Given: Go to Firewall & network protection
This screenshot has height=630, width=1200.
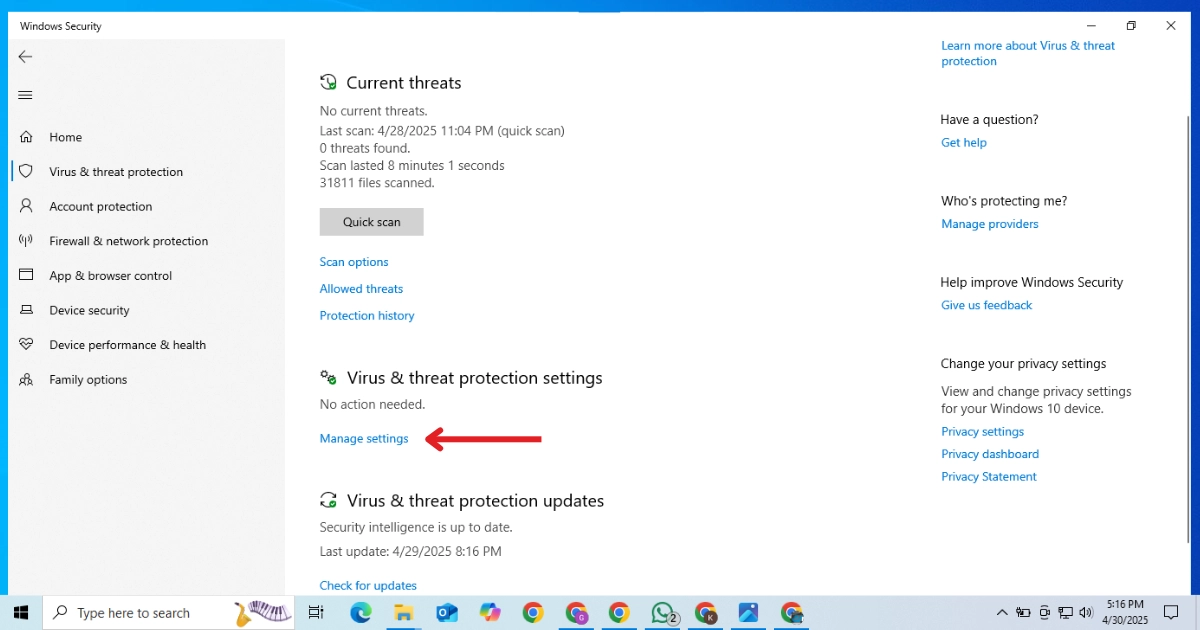Looking at the screenshot, I should pyautogui.click(x=128, y=241).
